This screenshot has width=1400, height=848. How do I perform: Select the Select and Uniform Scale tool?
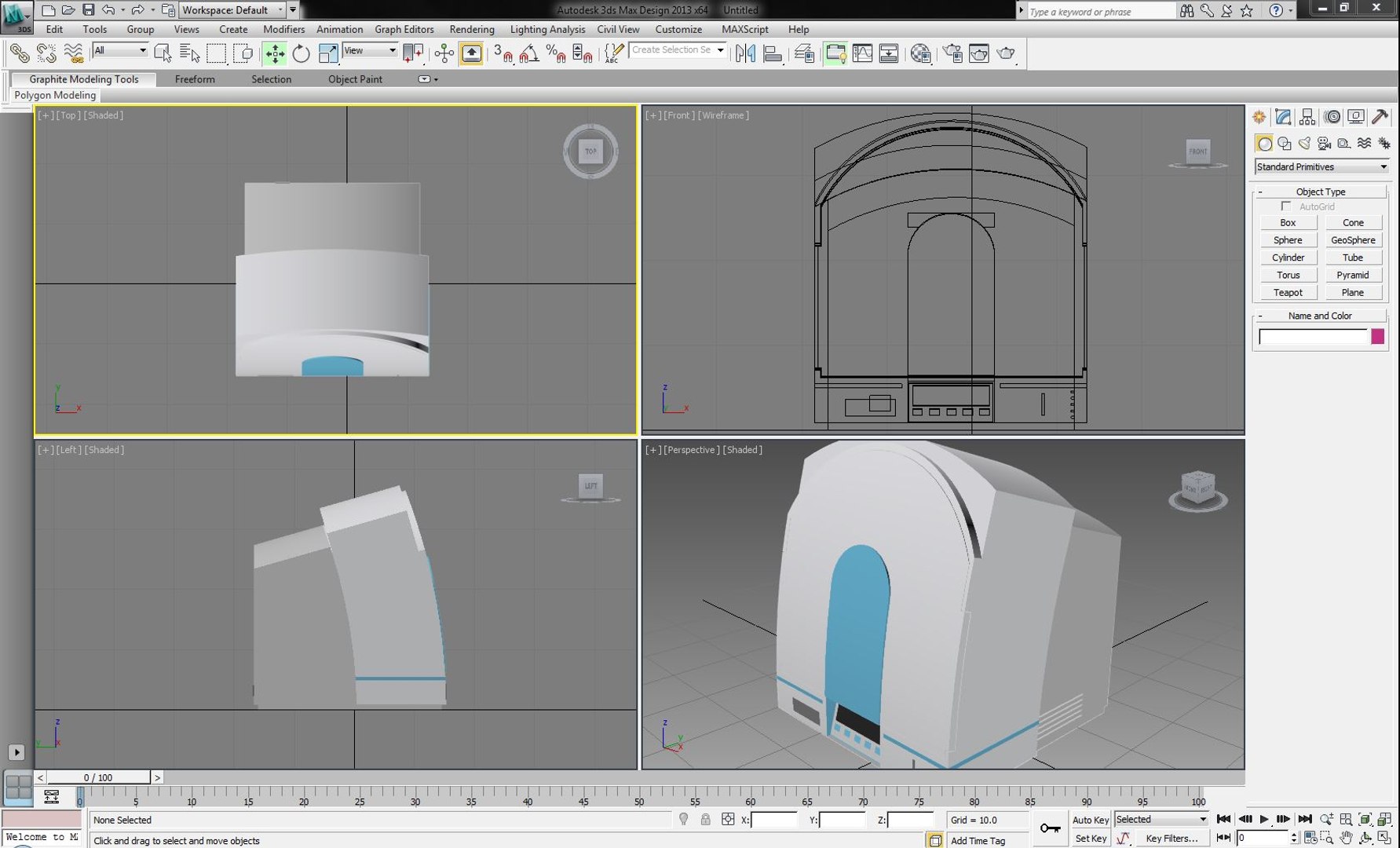pos(328,53)
